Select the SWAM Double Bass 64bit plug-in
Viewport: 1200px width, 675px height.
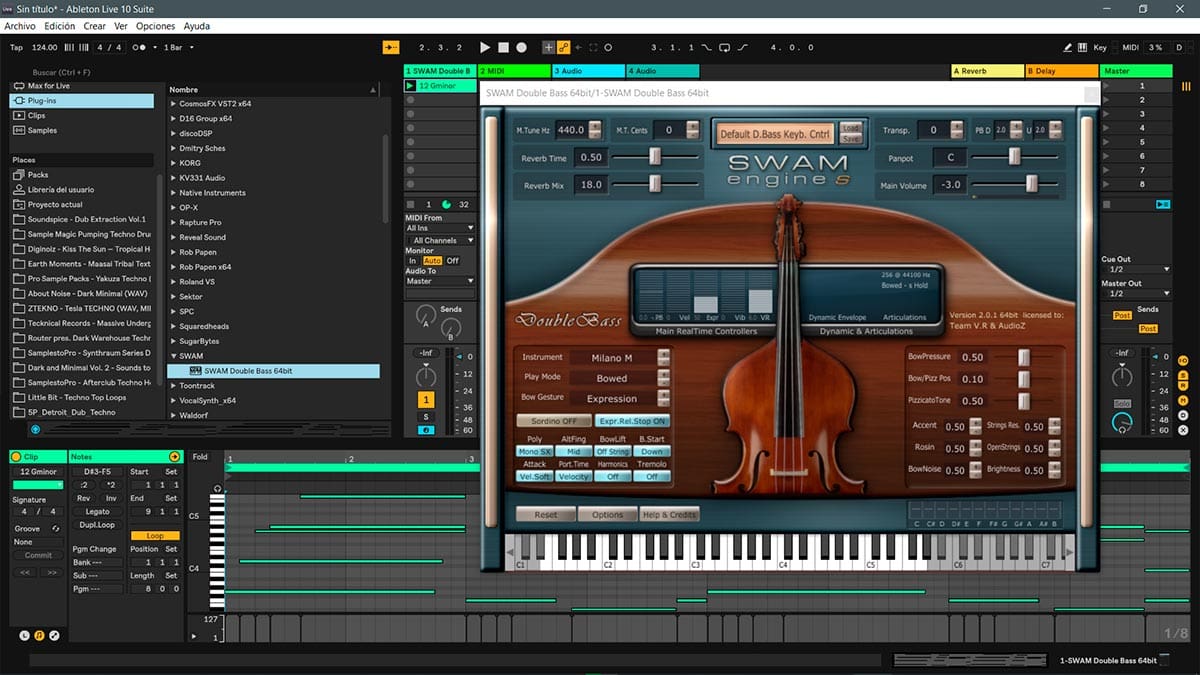click(274, 371)
